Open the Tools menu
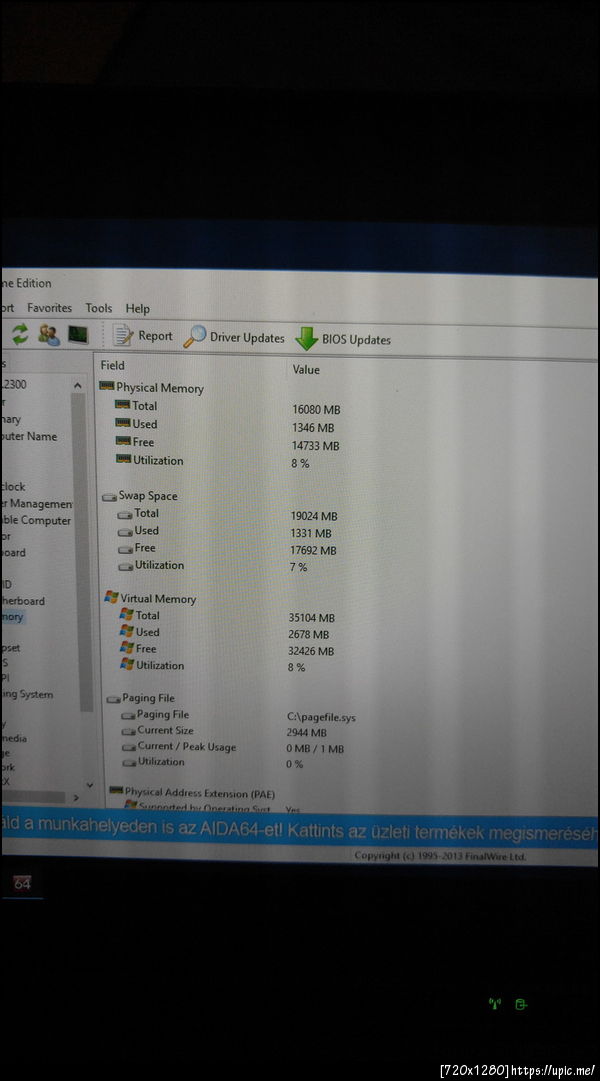The image size is (600, 1081). (99, 308)
